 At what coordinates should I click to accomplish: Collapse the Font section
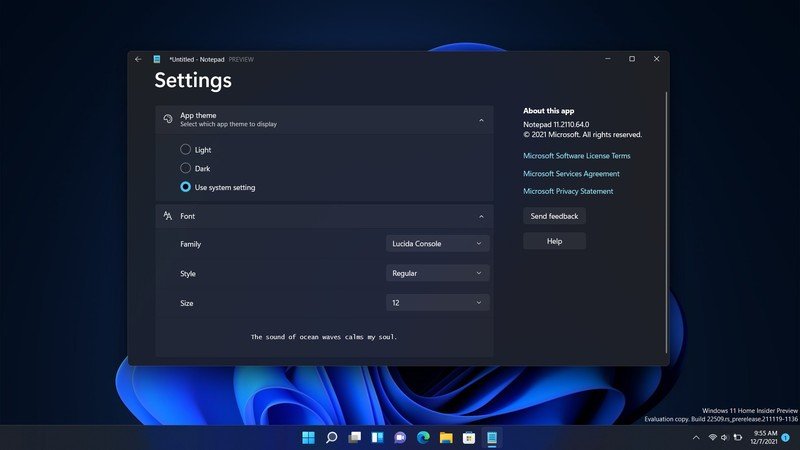point(481,216)
